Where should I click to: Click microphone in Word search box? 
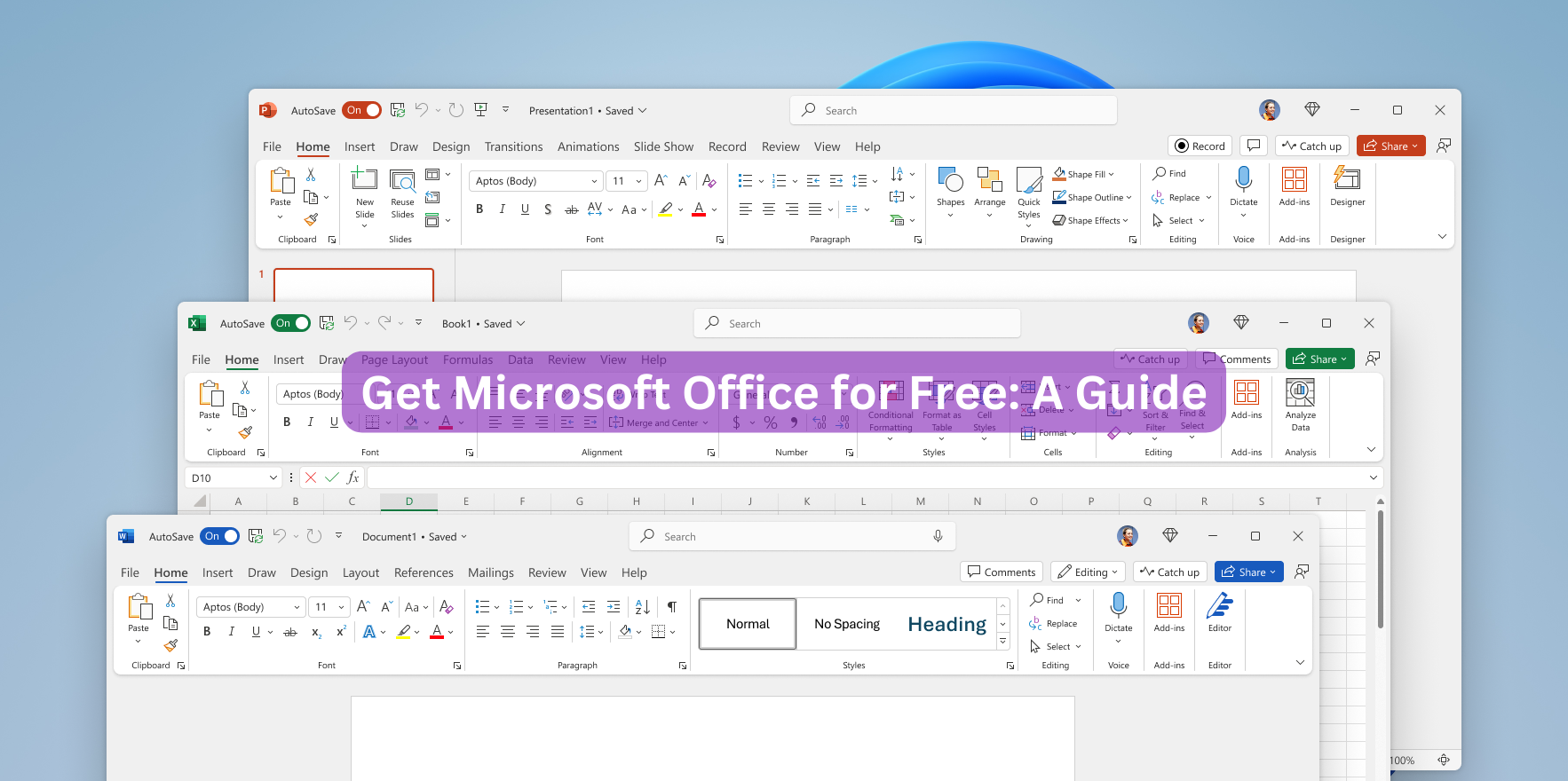[938, 536]
